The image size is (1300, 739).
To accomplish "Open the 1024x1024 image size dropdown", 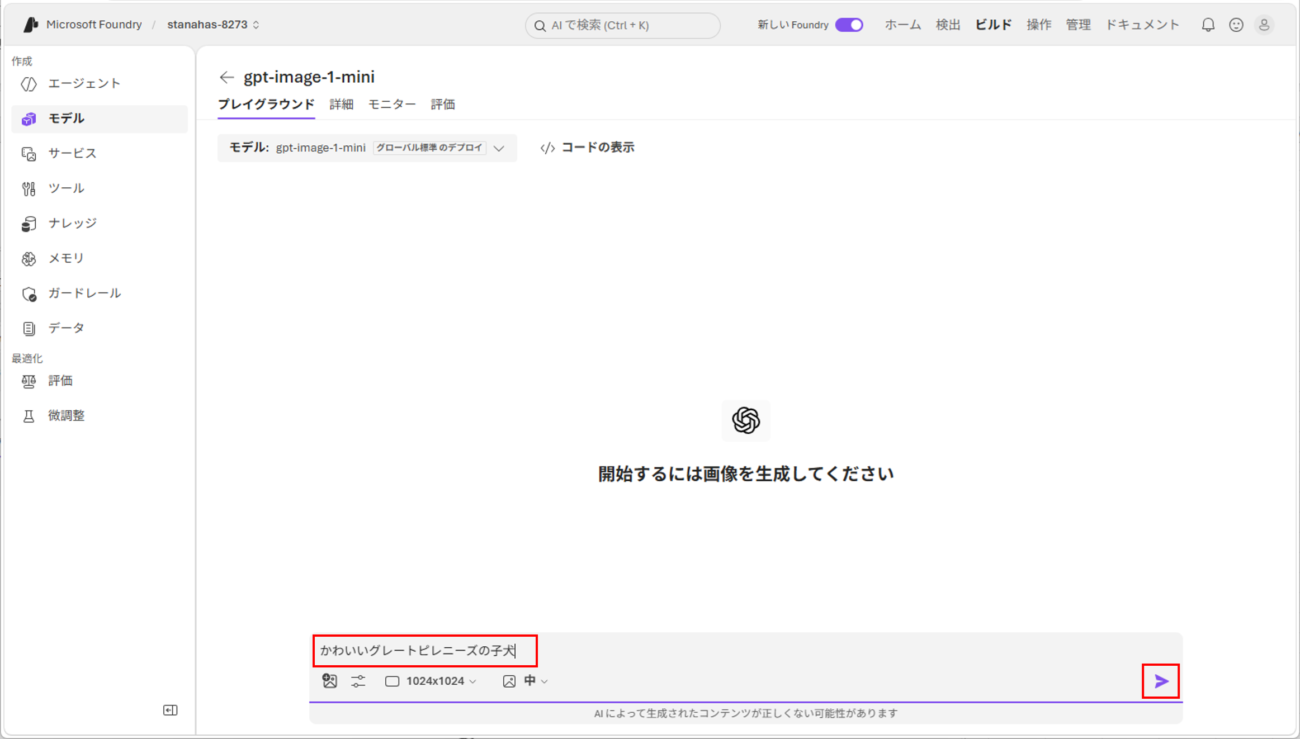I will (431, 681).
